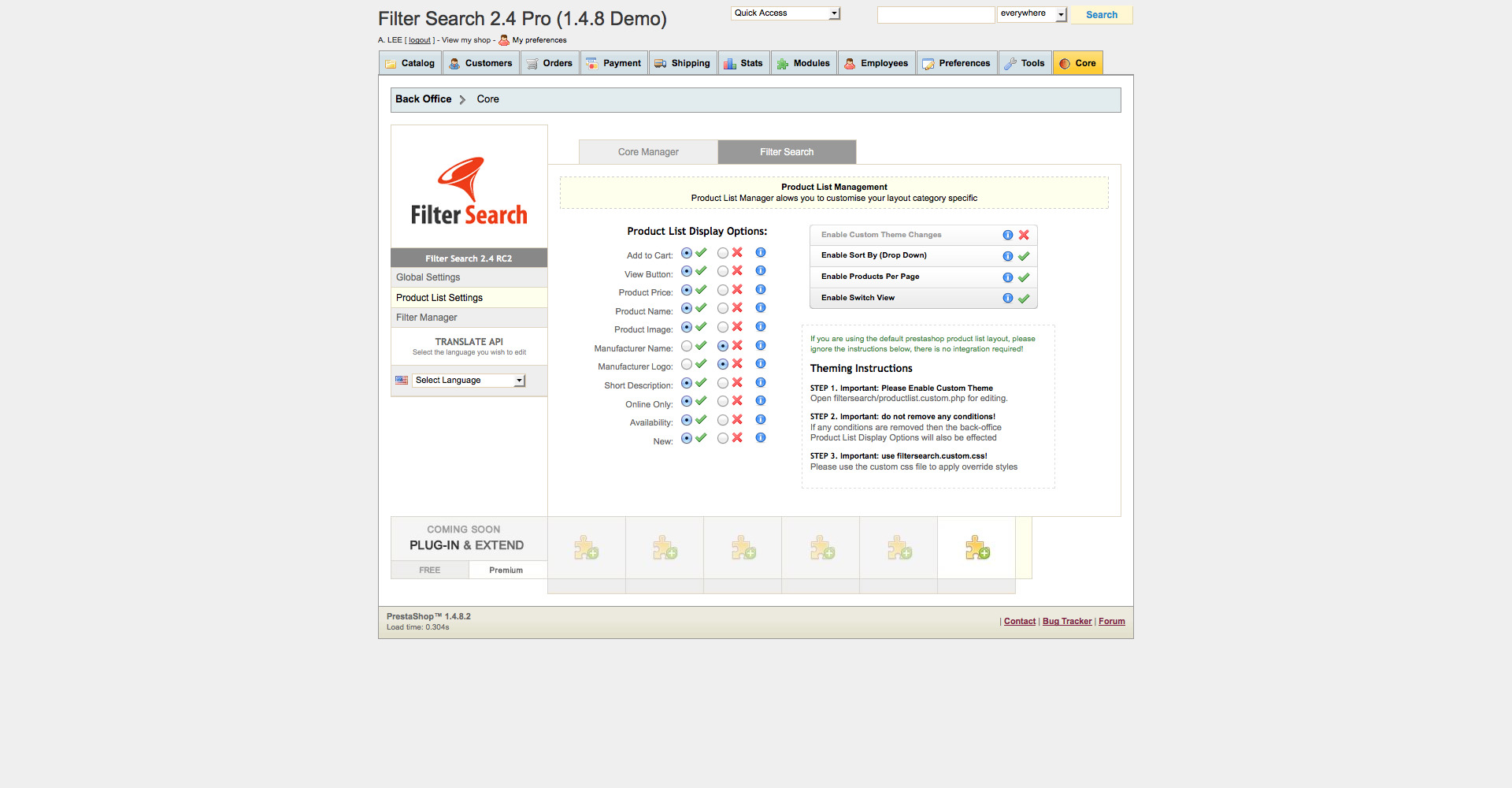Disable Online Only radio option
Viewport: 1512px width, 788px height.
723,401
